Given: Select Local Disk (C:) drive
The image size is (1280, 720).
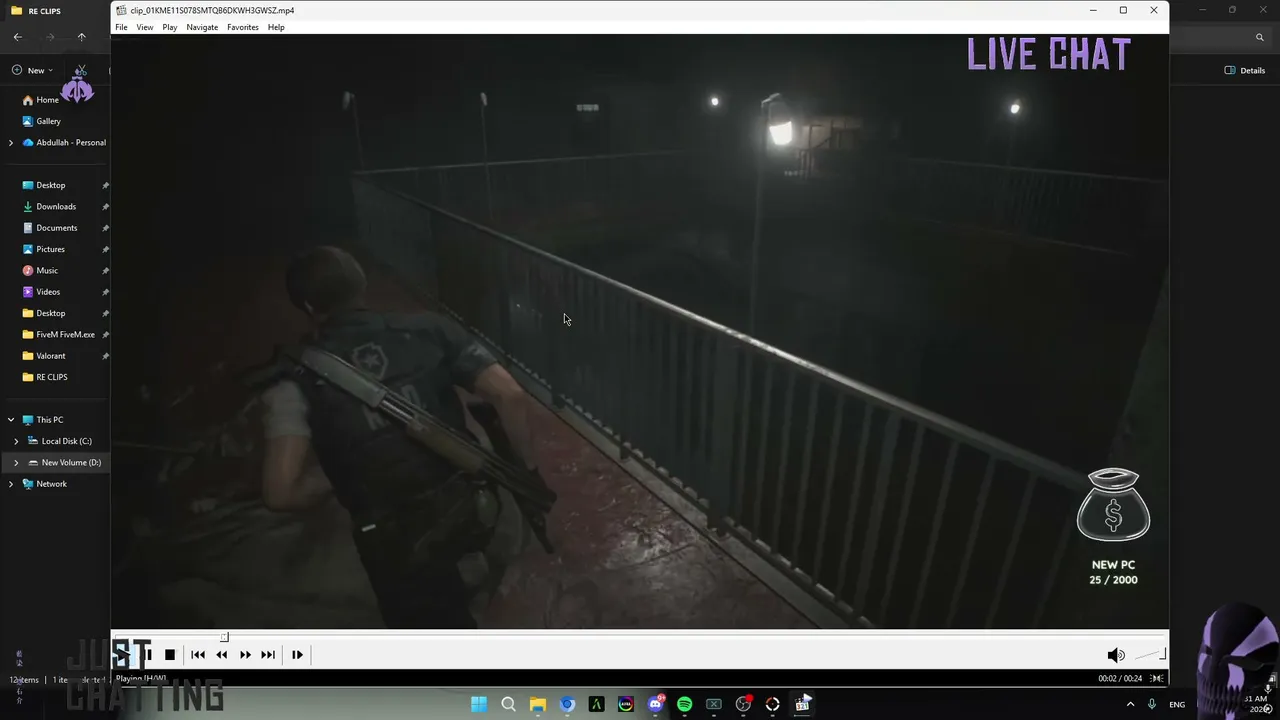Looking at the screenshot, I should pos(60,441).
